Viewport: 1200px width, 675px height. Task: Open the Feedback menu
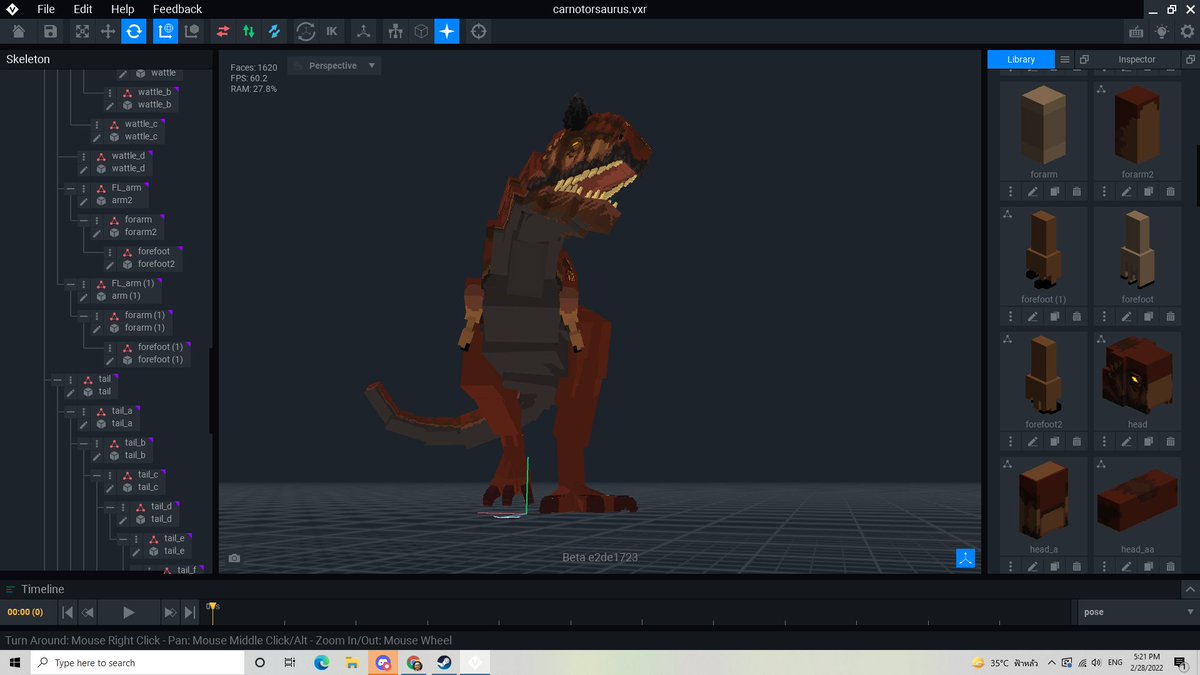(x=177, y=9)
